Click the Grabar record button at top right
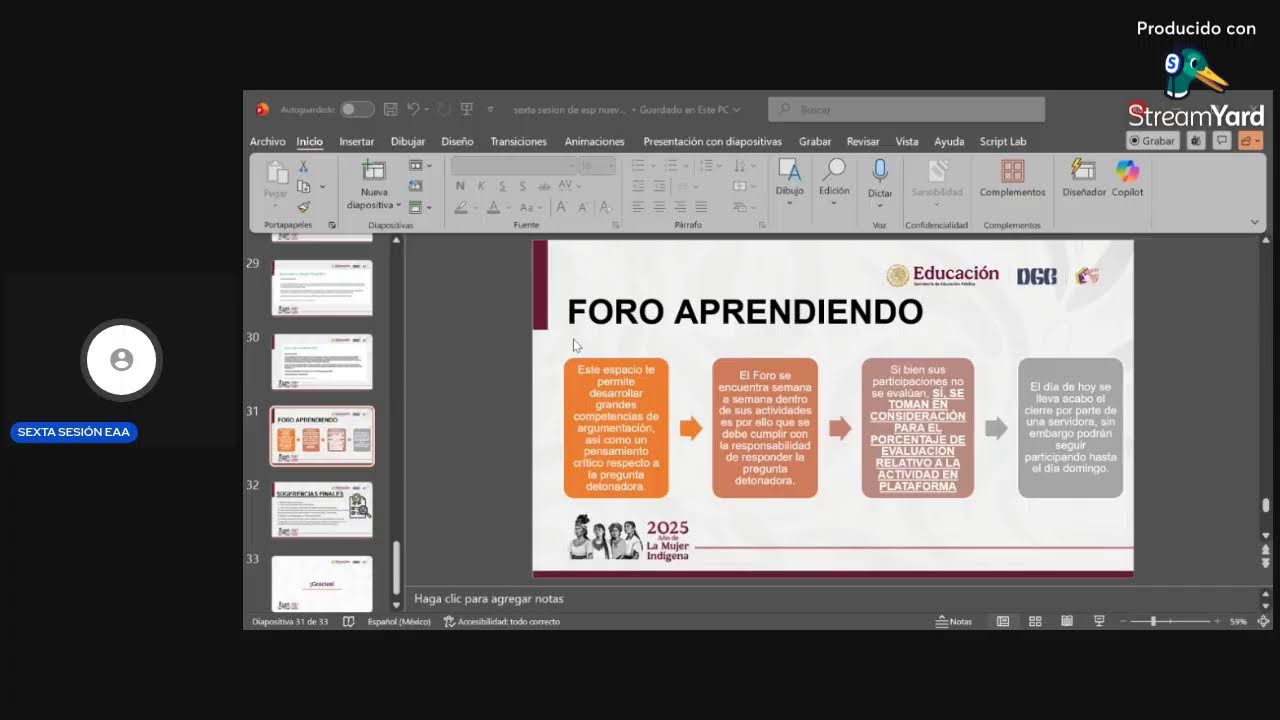The width and height of the screenshot is (1280, 720). click(1153, 141)
